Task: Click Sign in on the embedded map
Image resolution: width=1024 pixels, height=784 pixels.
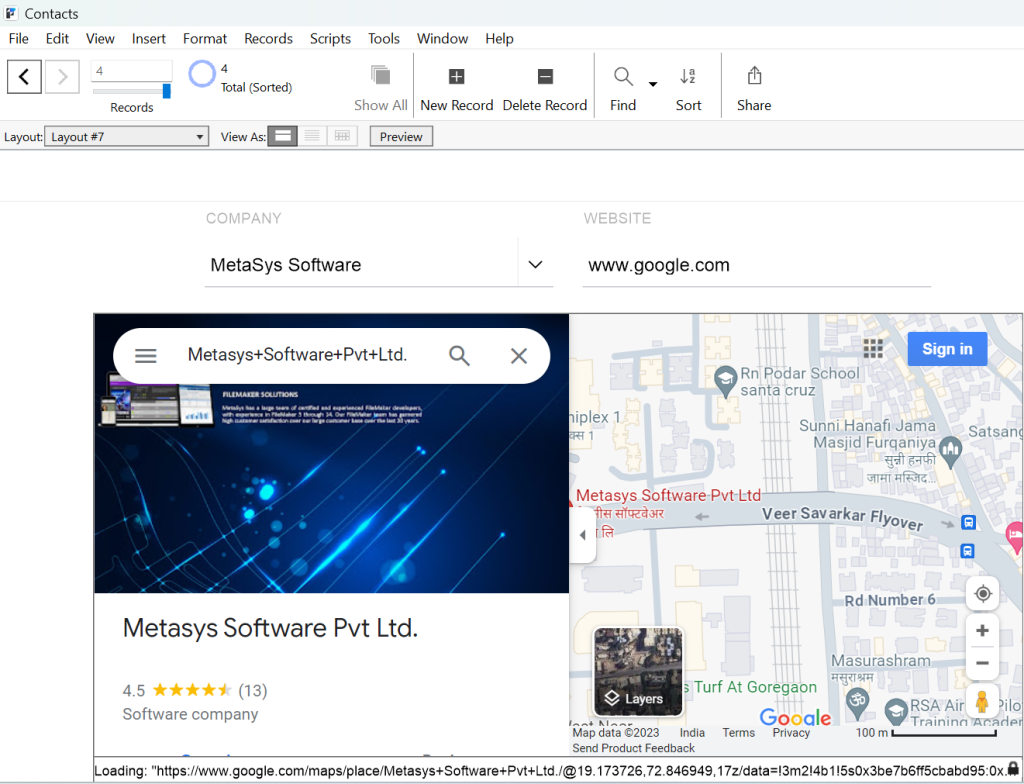Action: (x=947, y=348)
